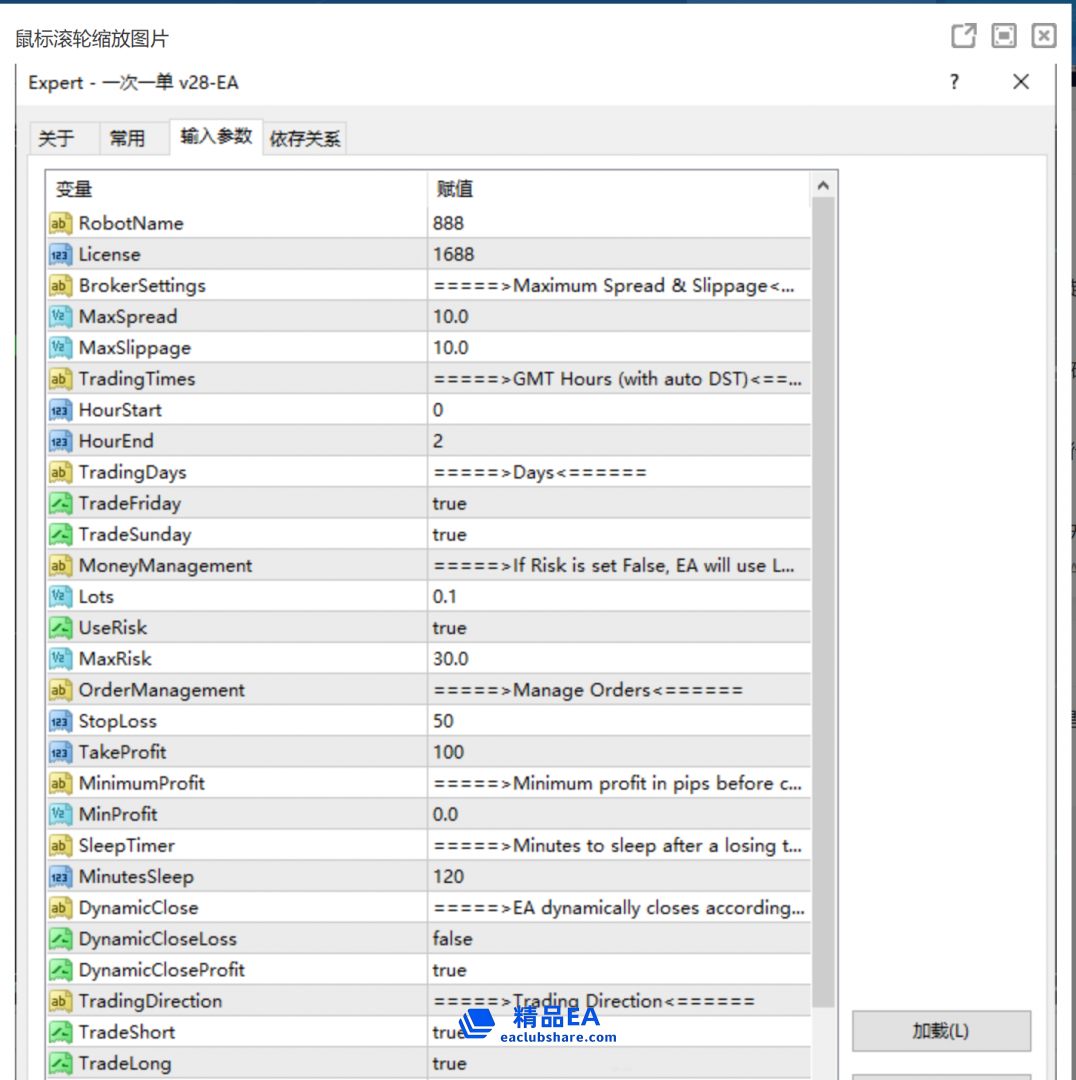Open image in external window icon

coord(963,37)
